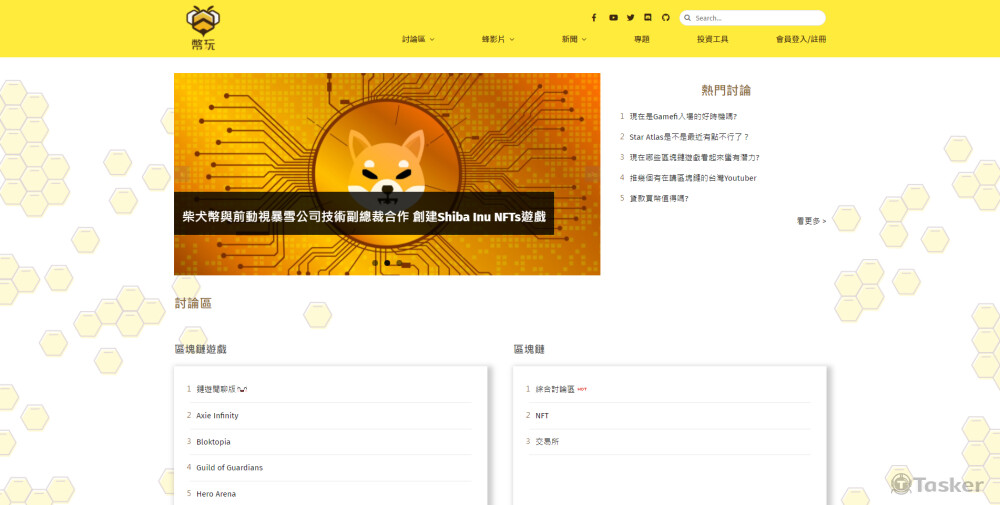Image resolution: width=1000 pixels, height=505 pixels.
Task: Open the YouTube channel icon
Action: tap(613, 18)
